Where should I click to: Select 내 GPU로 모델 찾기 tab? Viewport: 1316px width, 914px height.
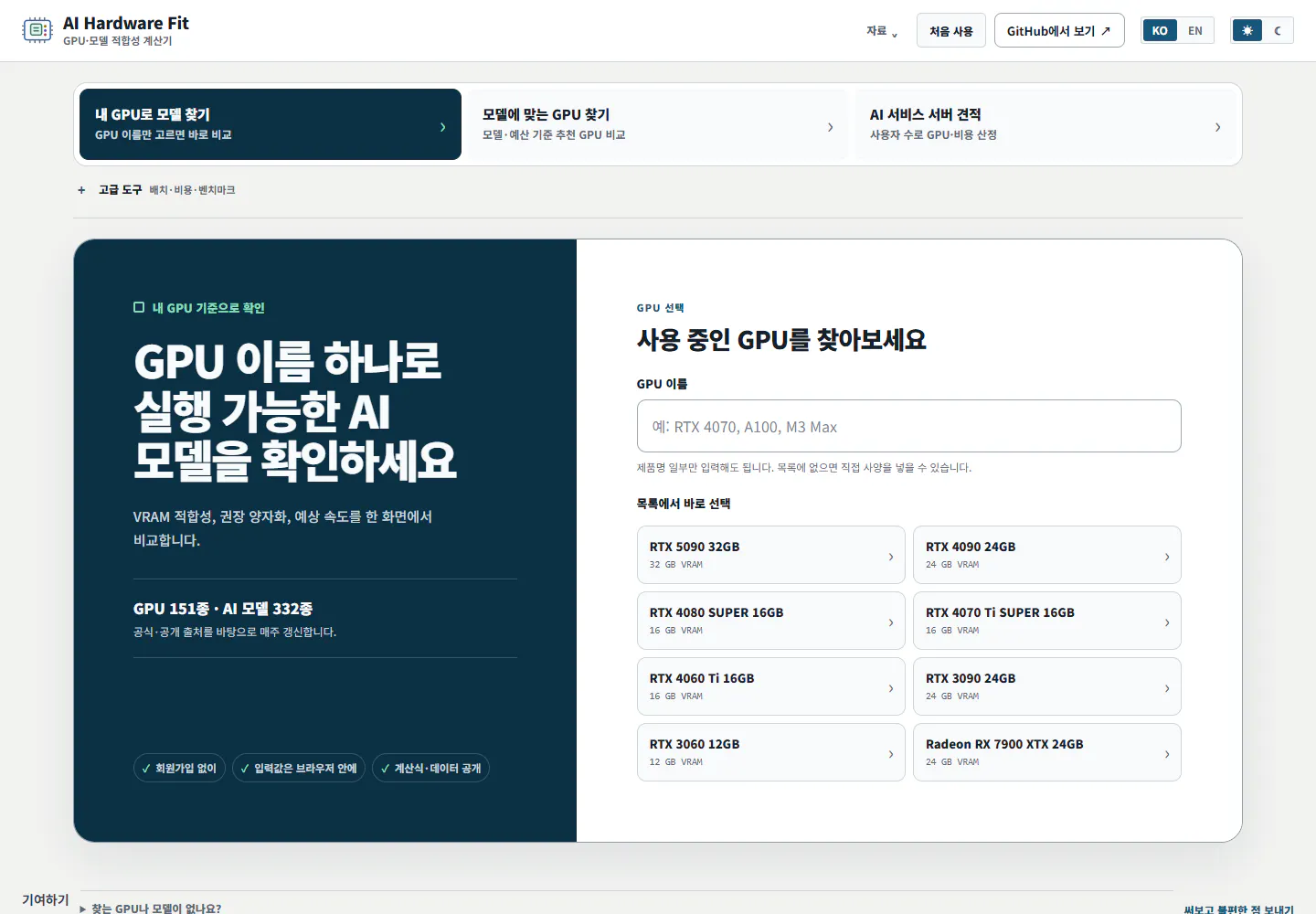point(271,124)
